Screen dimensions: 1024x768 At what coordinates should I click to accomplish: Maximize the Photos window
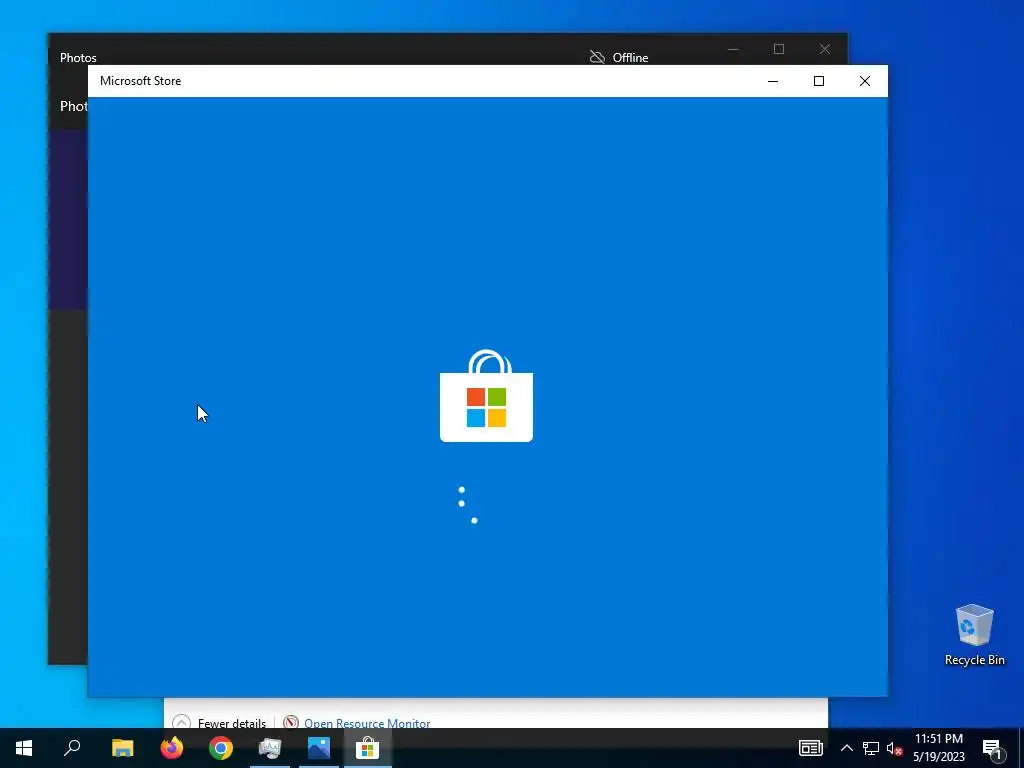(778, 49)
